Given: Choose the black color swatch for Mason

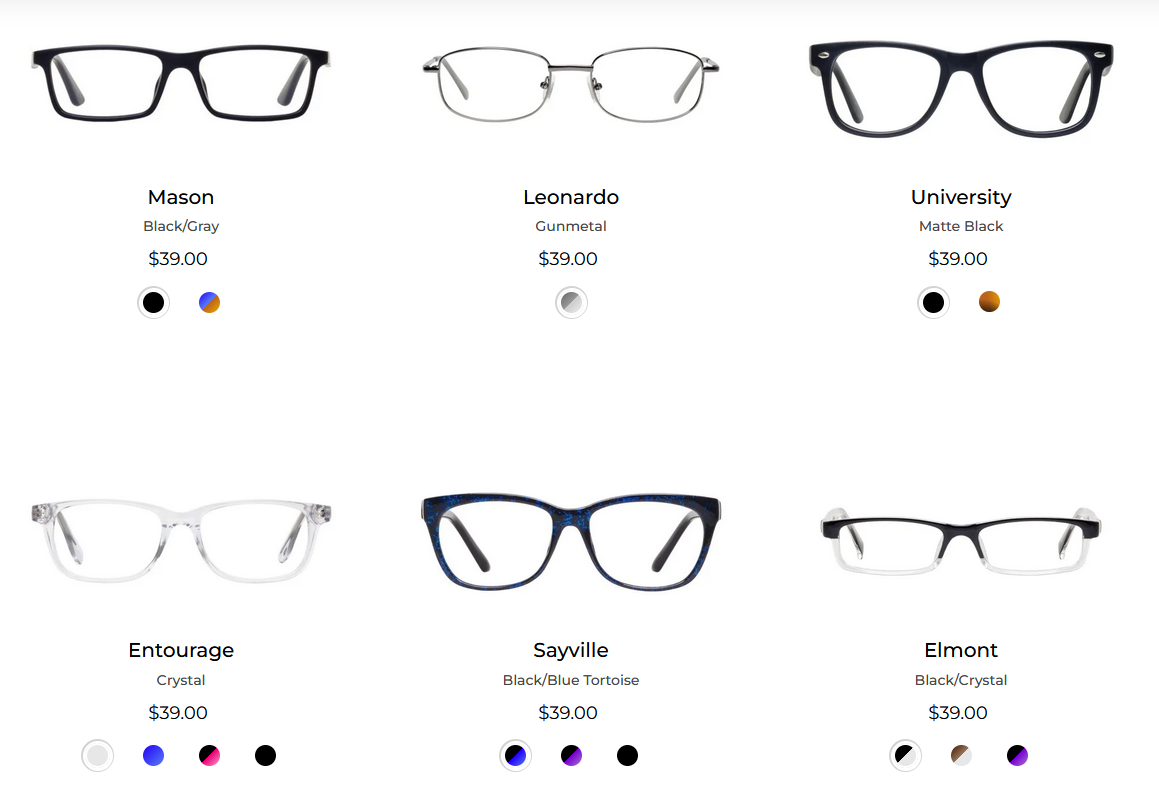Looking at the screenshot, I should 153,302.
